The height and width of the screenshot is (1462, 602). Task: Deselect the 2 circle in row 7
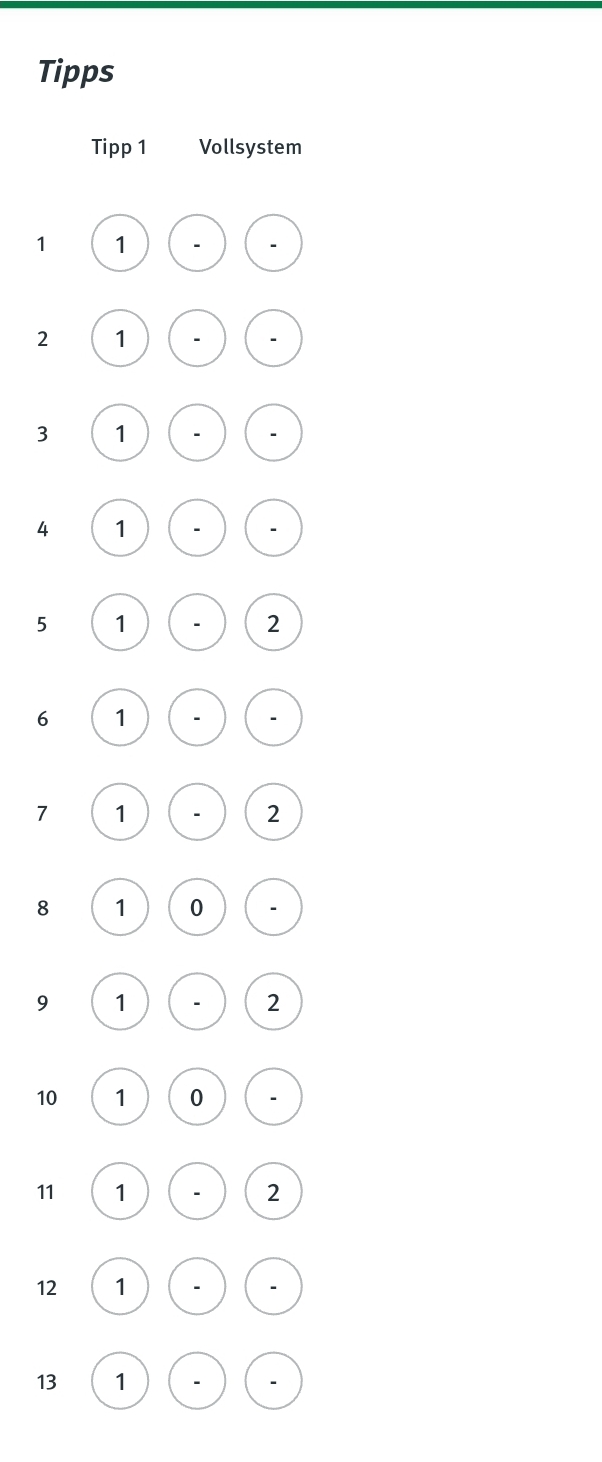click(x=273, y=812)
